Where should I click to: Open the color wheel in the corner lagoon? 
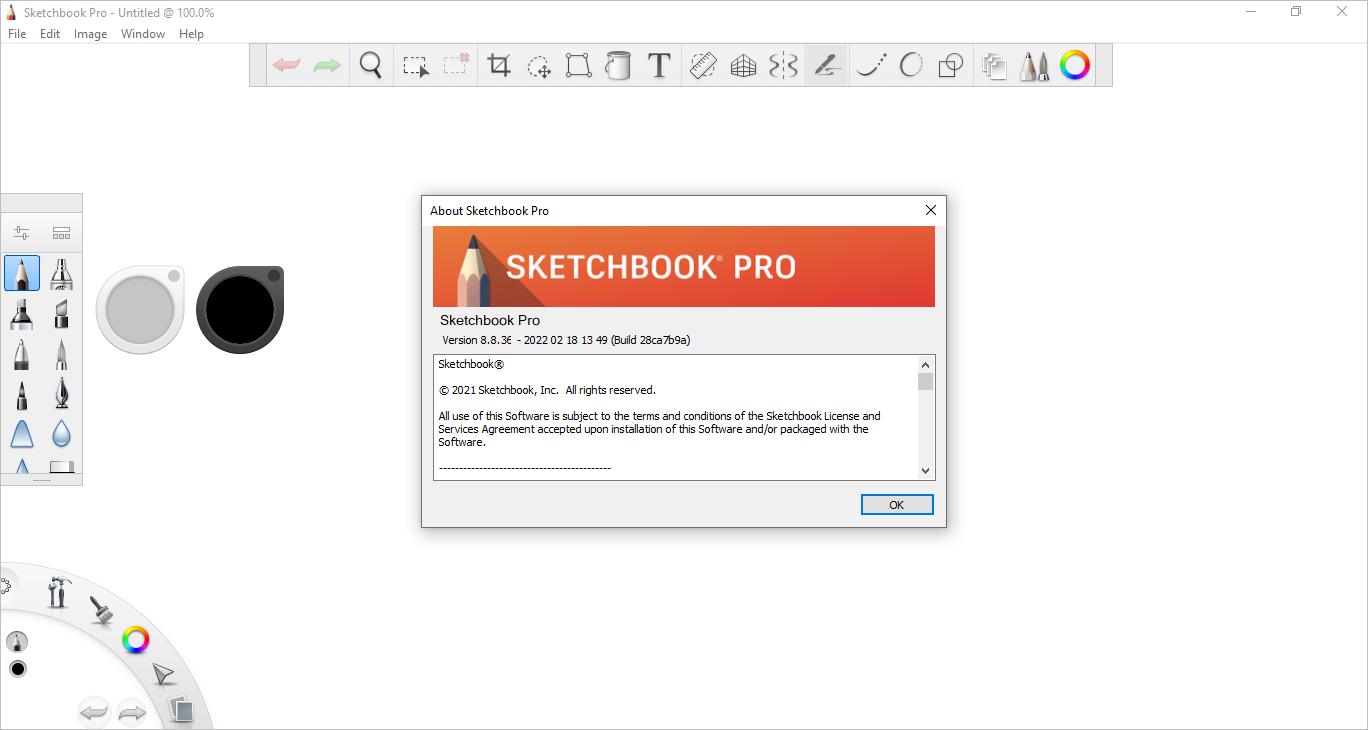[x=136, y=639]
